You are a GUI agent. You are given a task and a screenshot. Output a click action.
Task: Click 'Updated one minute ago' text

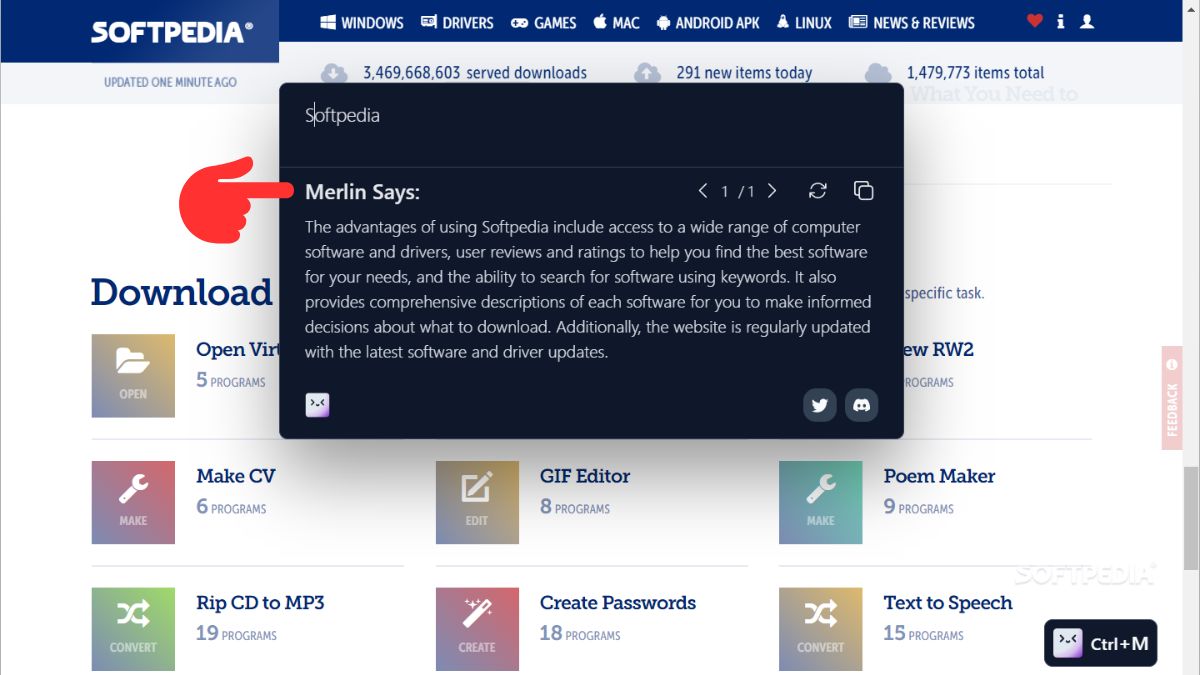pyautogui.click(x=170, y=82)
